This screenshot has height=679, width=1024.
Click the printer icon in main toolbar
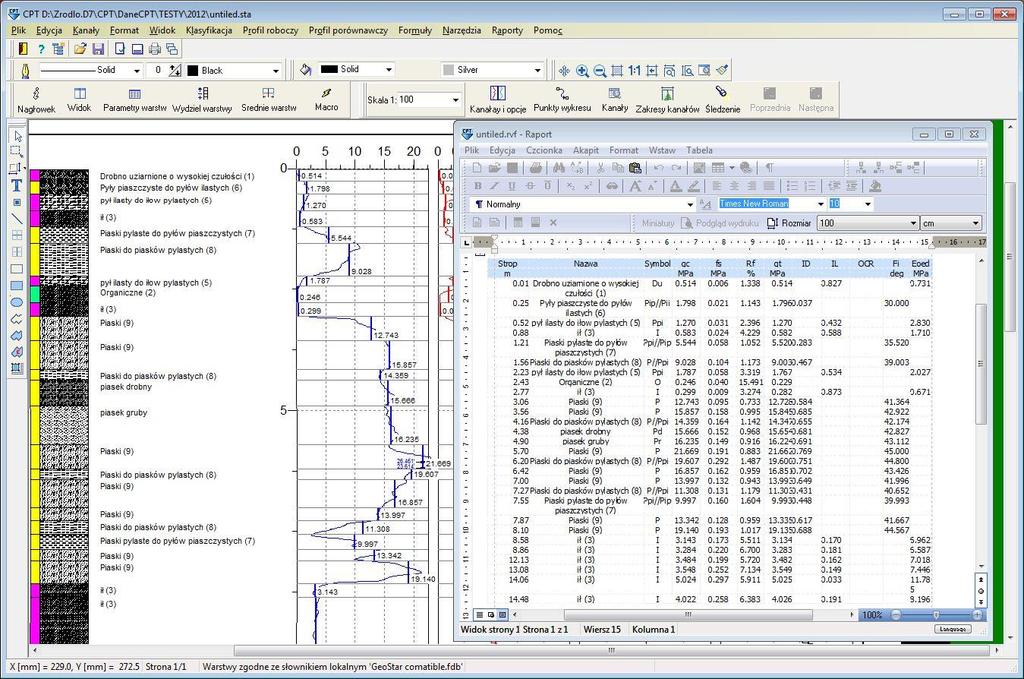pos(155,49)
